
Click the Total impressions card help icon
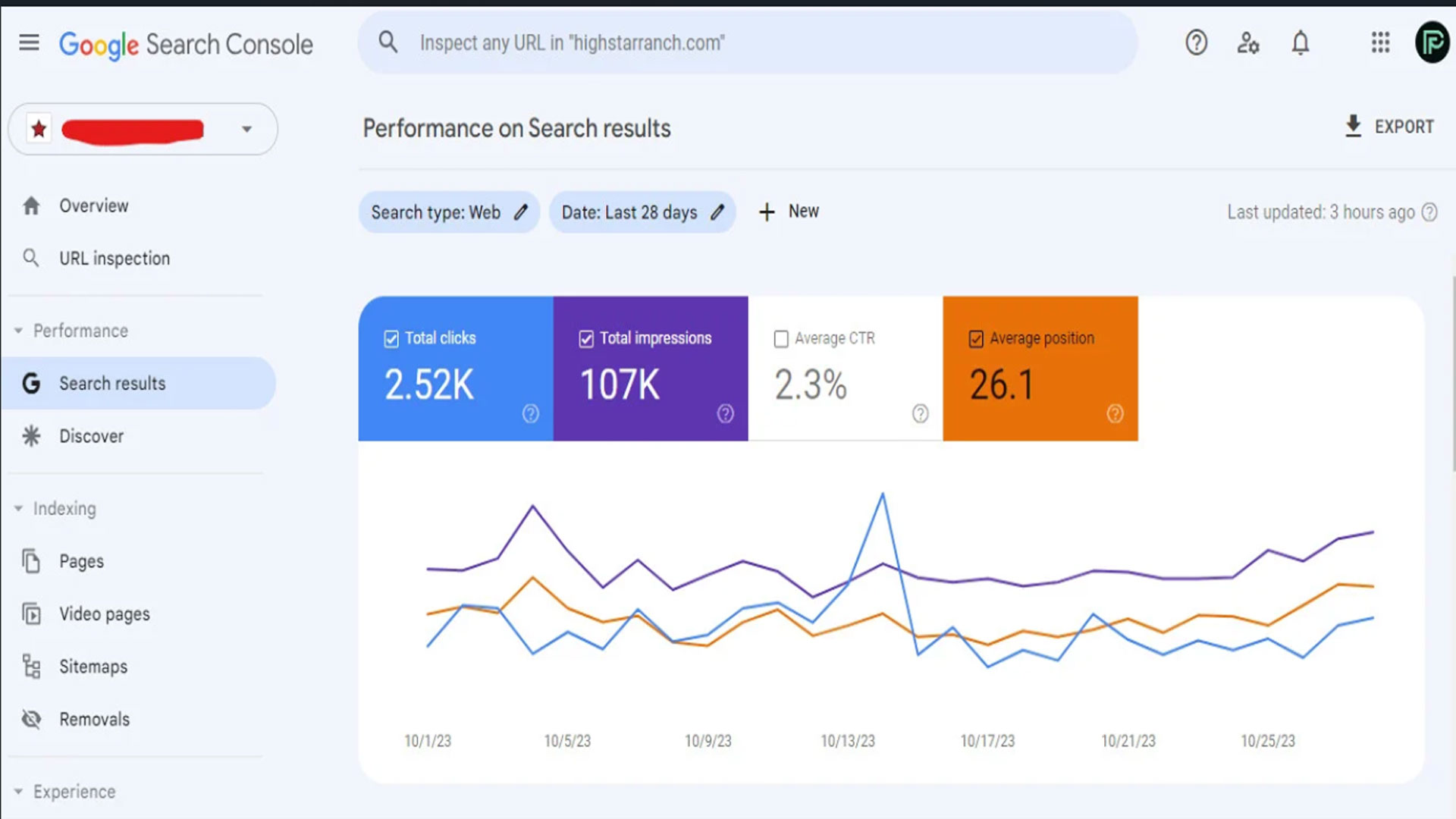click(x=726, y=413)
